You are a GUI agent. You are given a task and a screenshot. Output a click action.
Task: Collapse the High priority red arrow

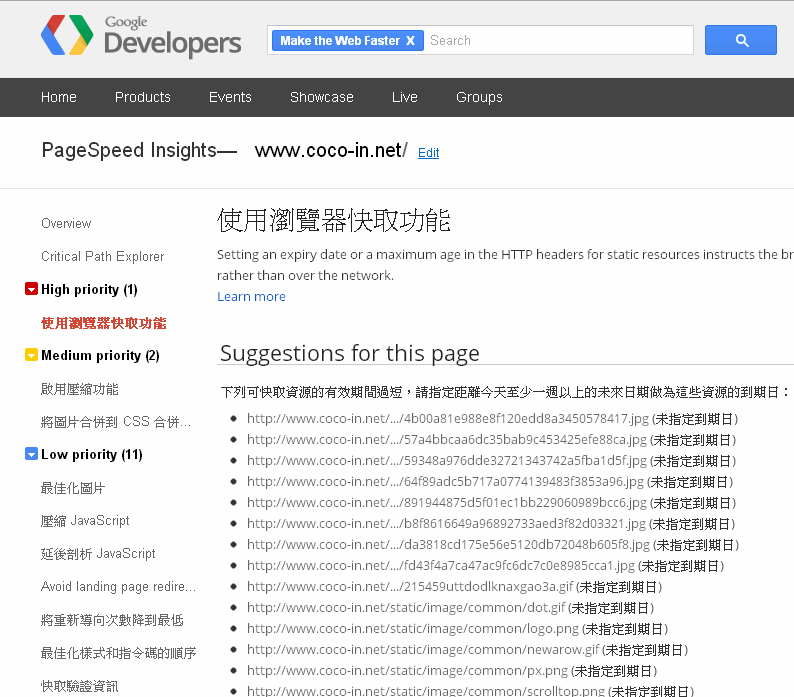pyautogui.click(x=31, y=289)
